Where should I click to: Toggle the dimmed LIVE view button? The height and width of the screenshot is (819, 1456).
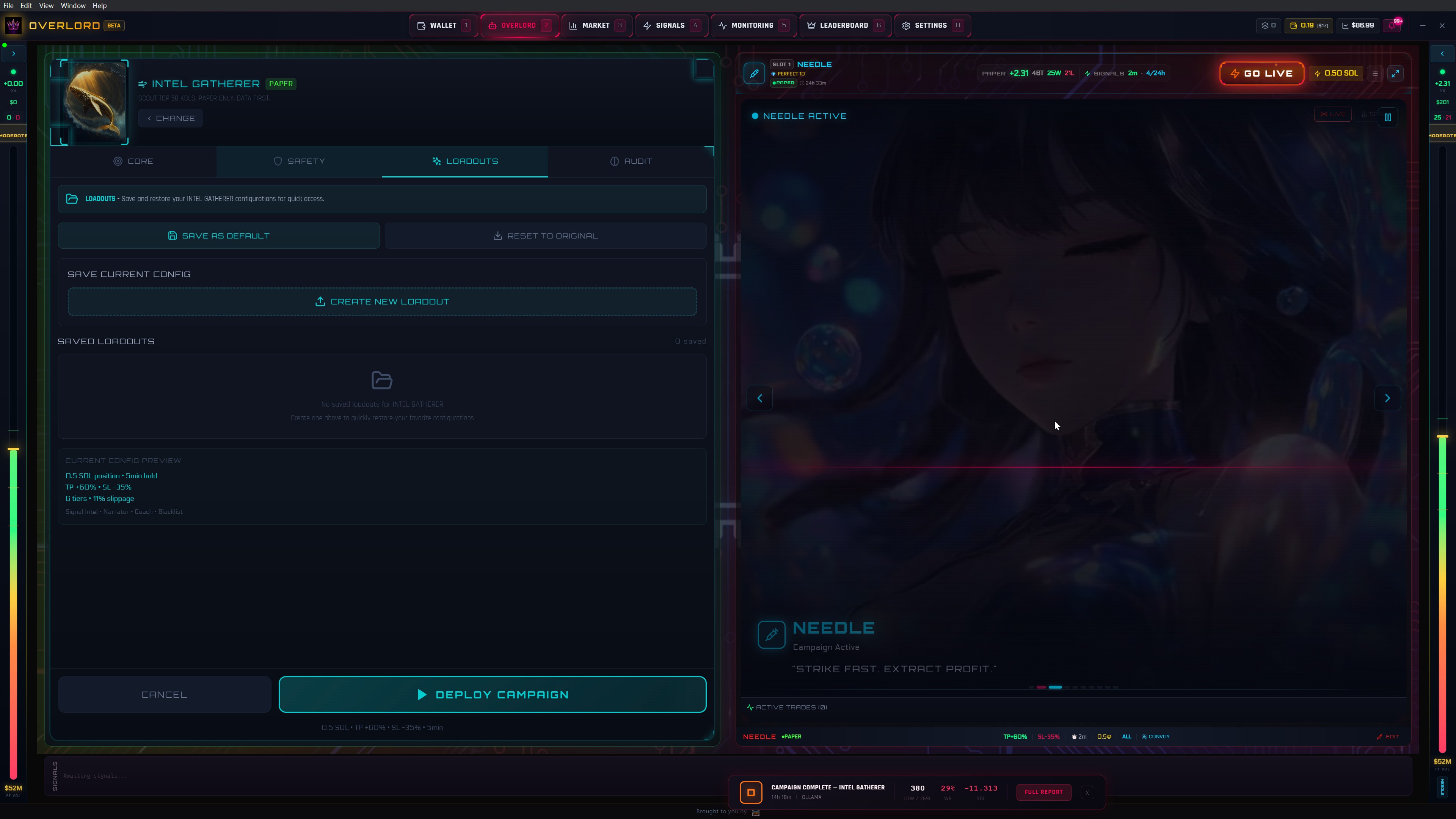tap(1333, 114)
